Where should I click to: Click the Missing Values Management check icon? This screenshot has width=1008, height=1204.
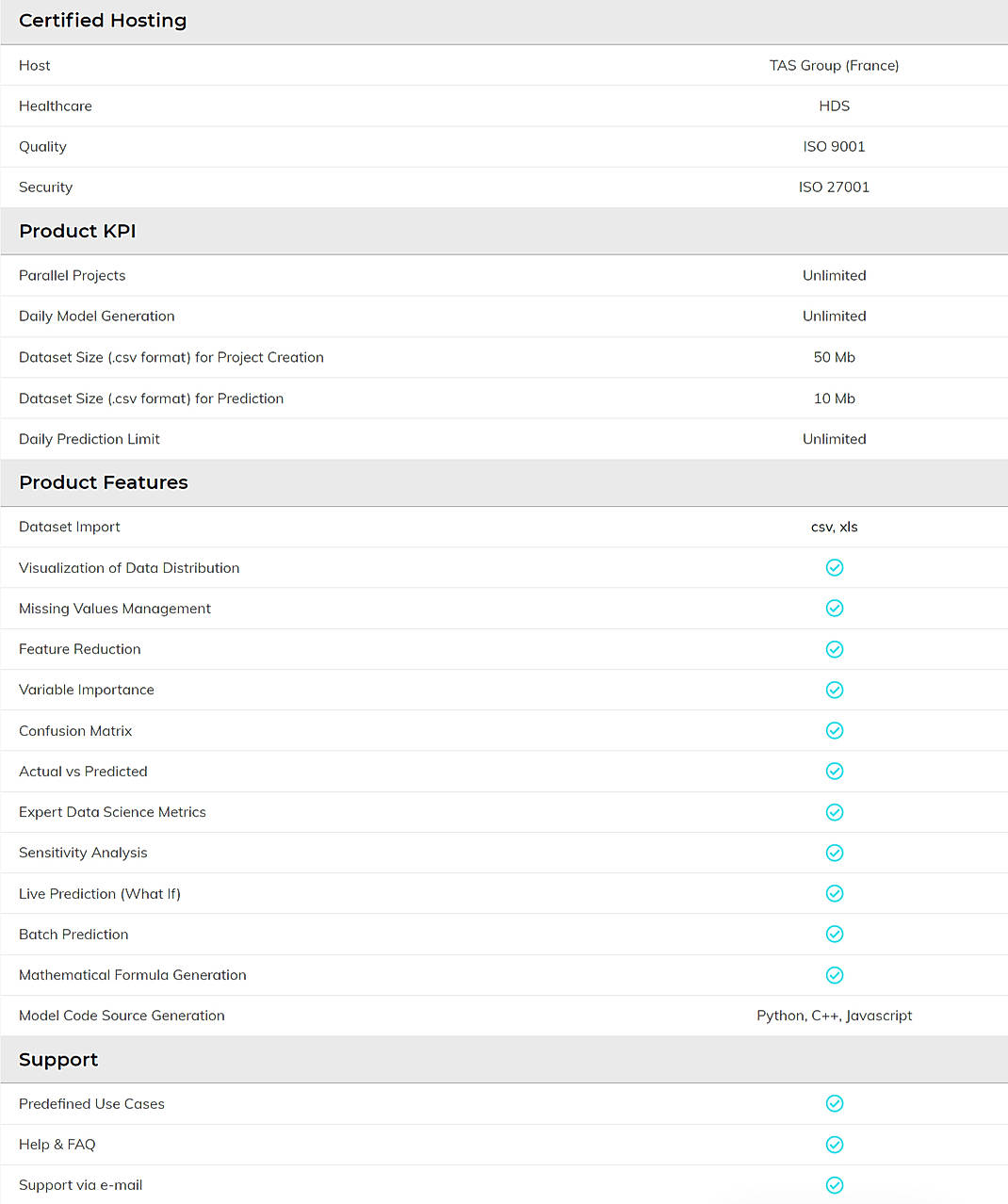click(835, 608)
